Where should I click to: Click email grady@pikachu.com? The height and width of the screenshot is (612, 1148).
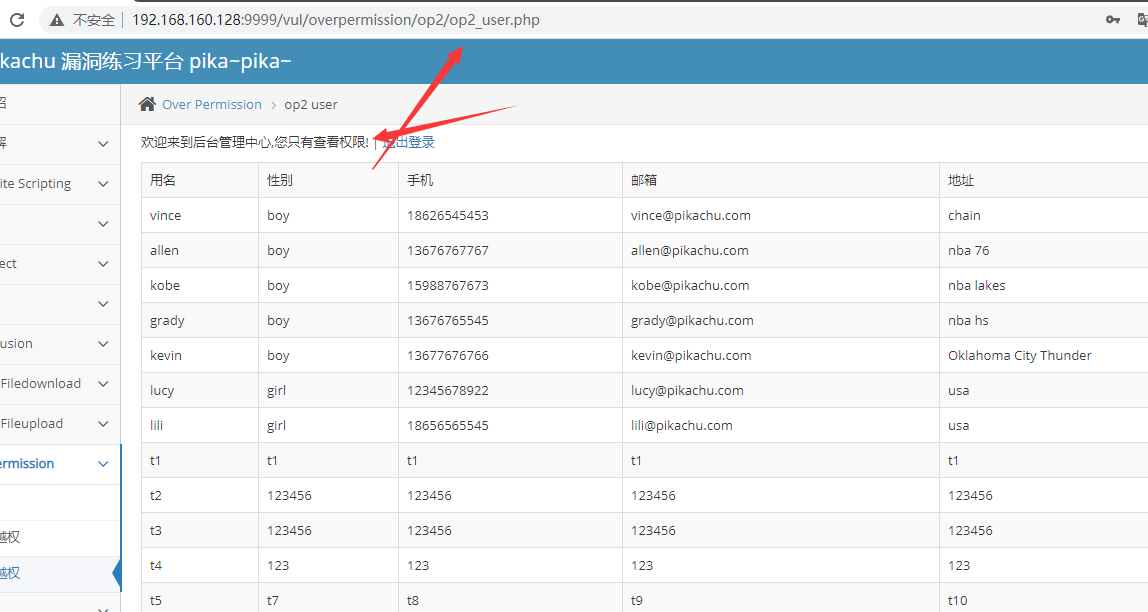(693, 321)
